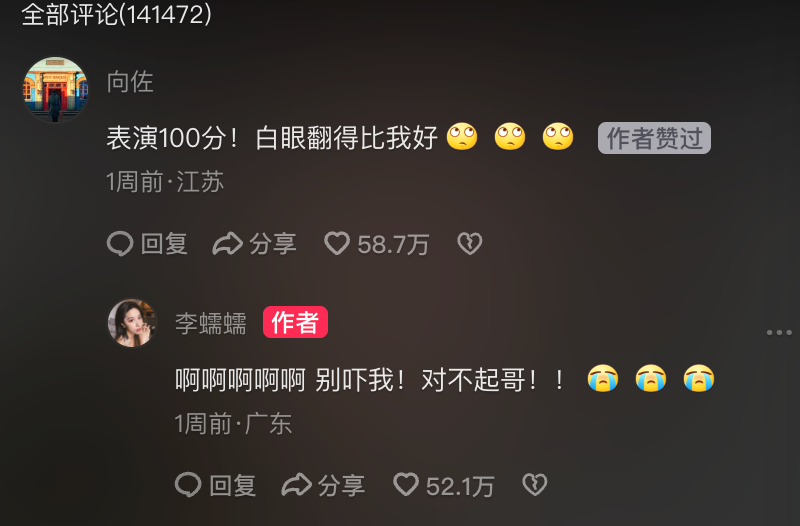Open 向佐's profile avatar

click(56, 89)
